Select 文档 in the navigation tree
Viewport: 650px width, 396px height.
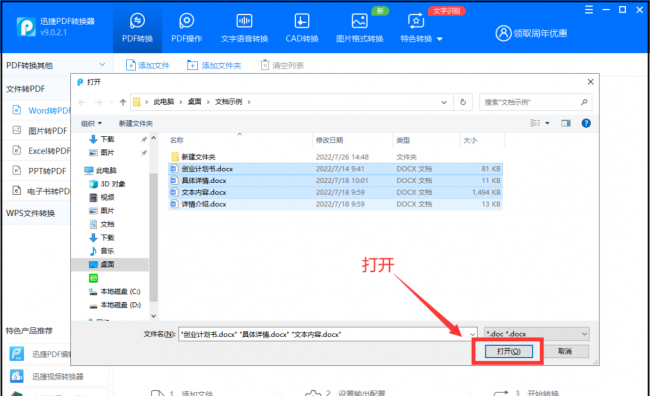(x=102, y=224)
